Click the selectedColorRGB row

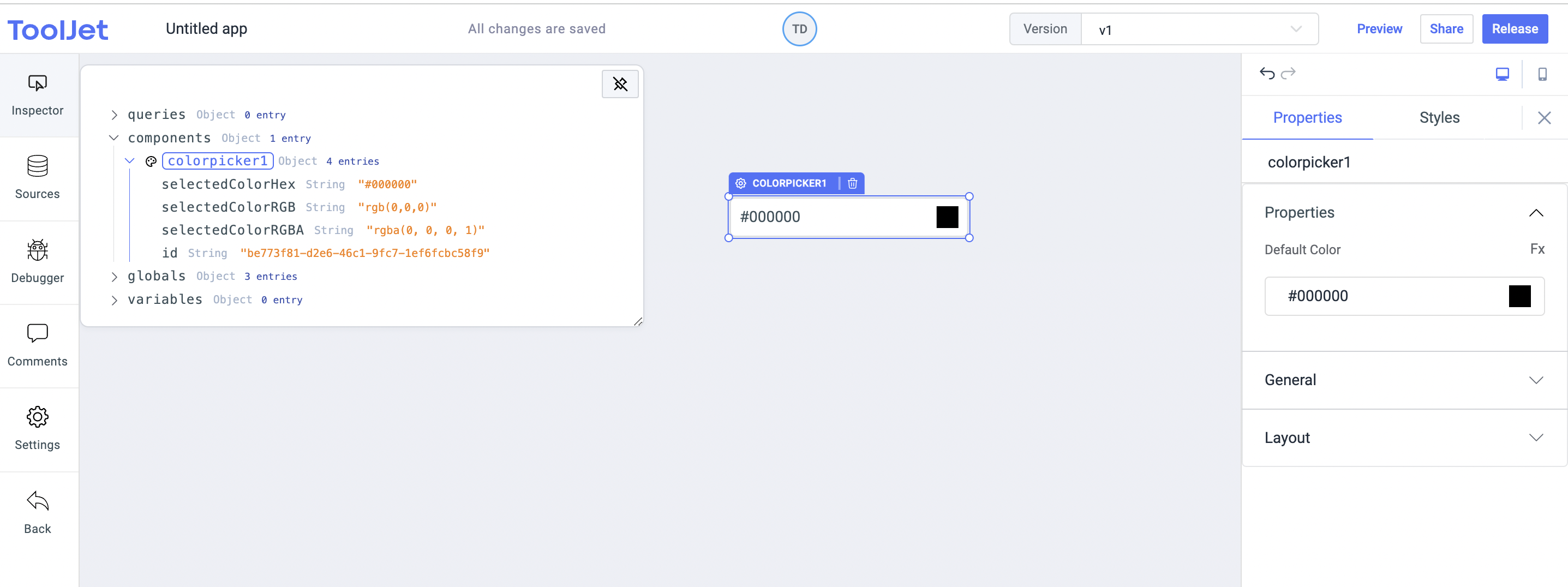pyautogui.click(x=298, y=208)
